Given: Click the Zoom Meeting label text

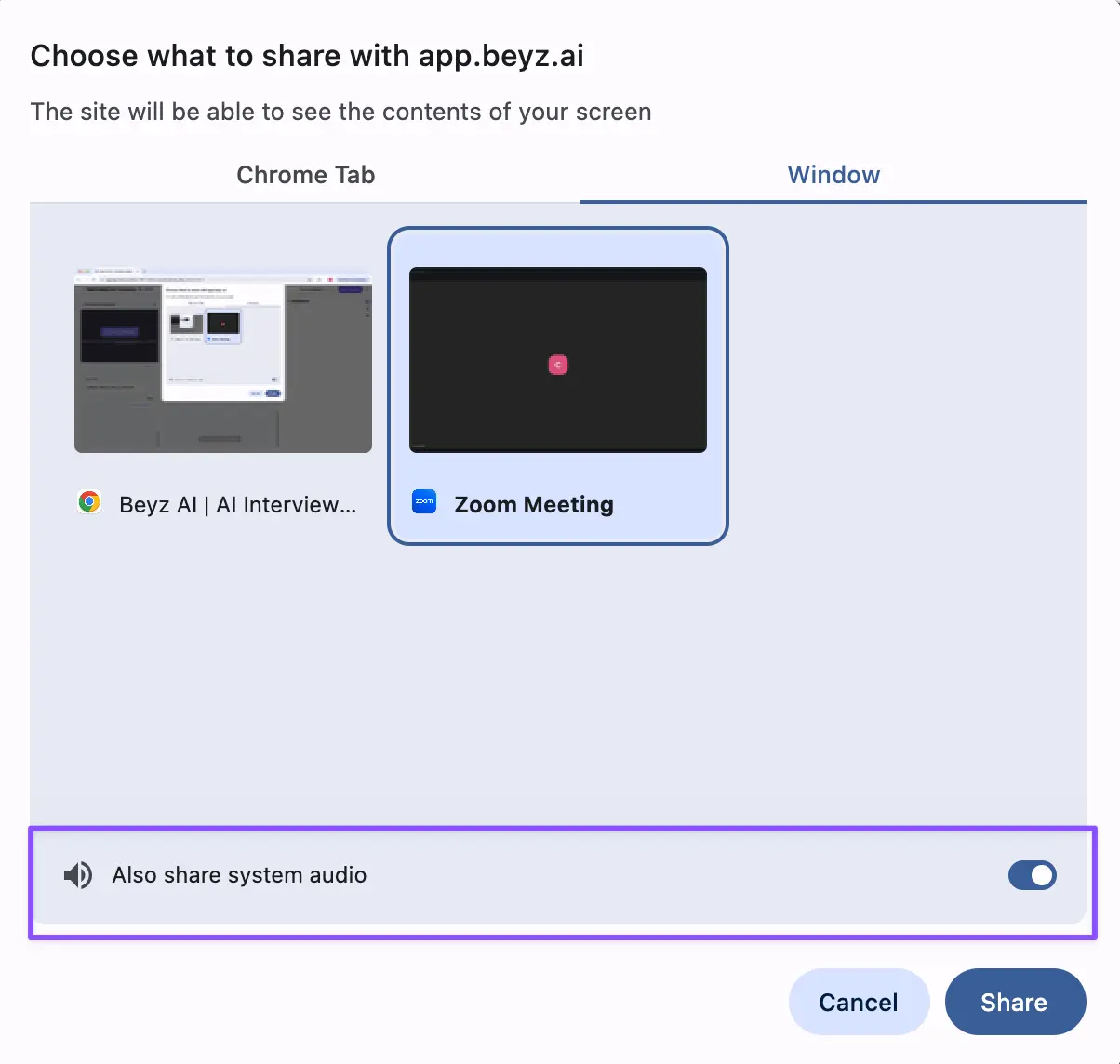Looking at the screenshot, I should [x=533, y=504].
